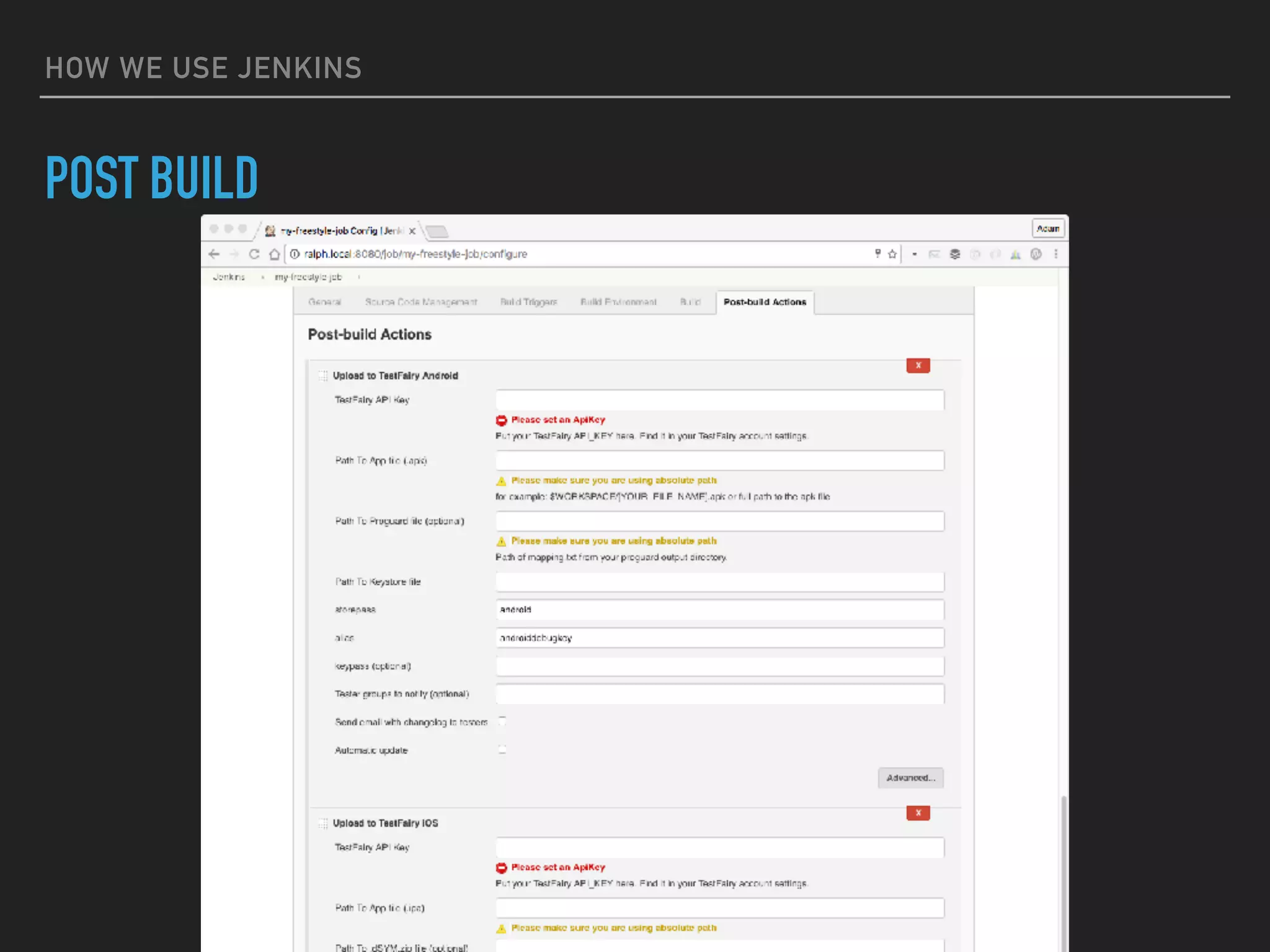1270x952 pixels.
Task: Grab the drag handle of TestFairy iOS
Action: coord(322,823)
